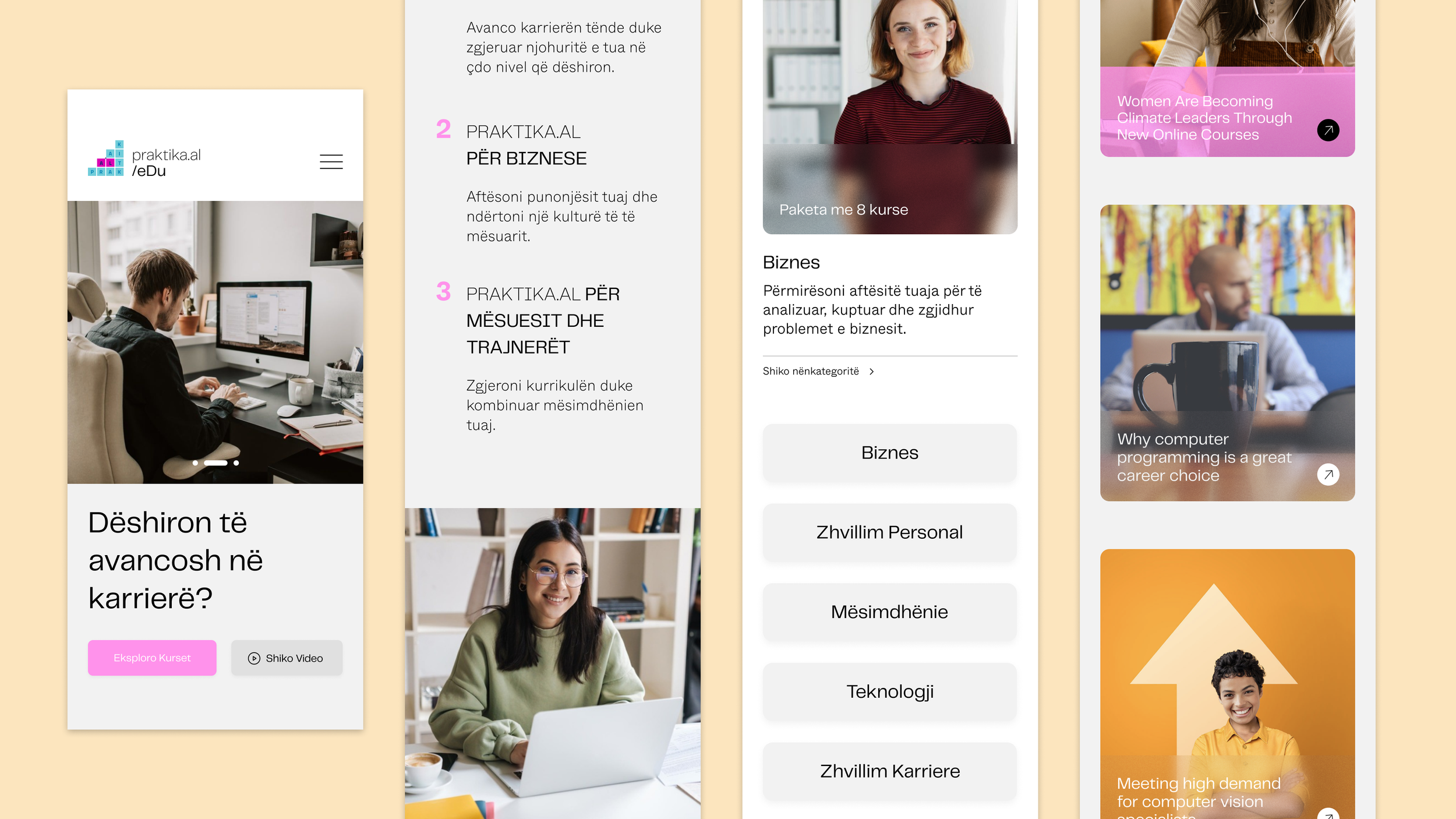
Task: Open the Meeting high demand article card
Action: pos(1227,684)
